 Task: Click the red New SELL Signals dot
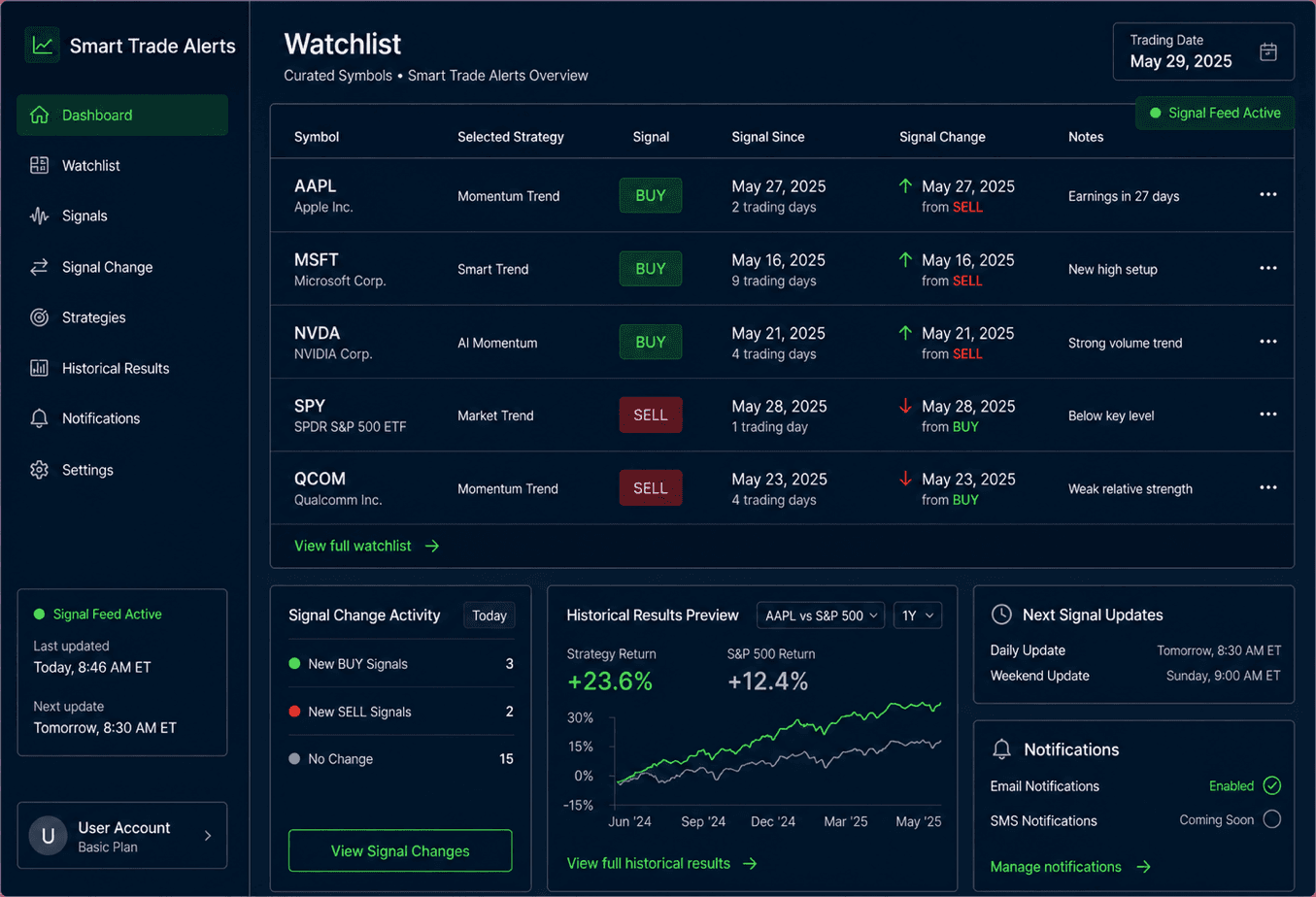click(294, 712)
